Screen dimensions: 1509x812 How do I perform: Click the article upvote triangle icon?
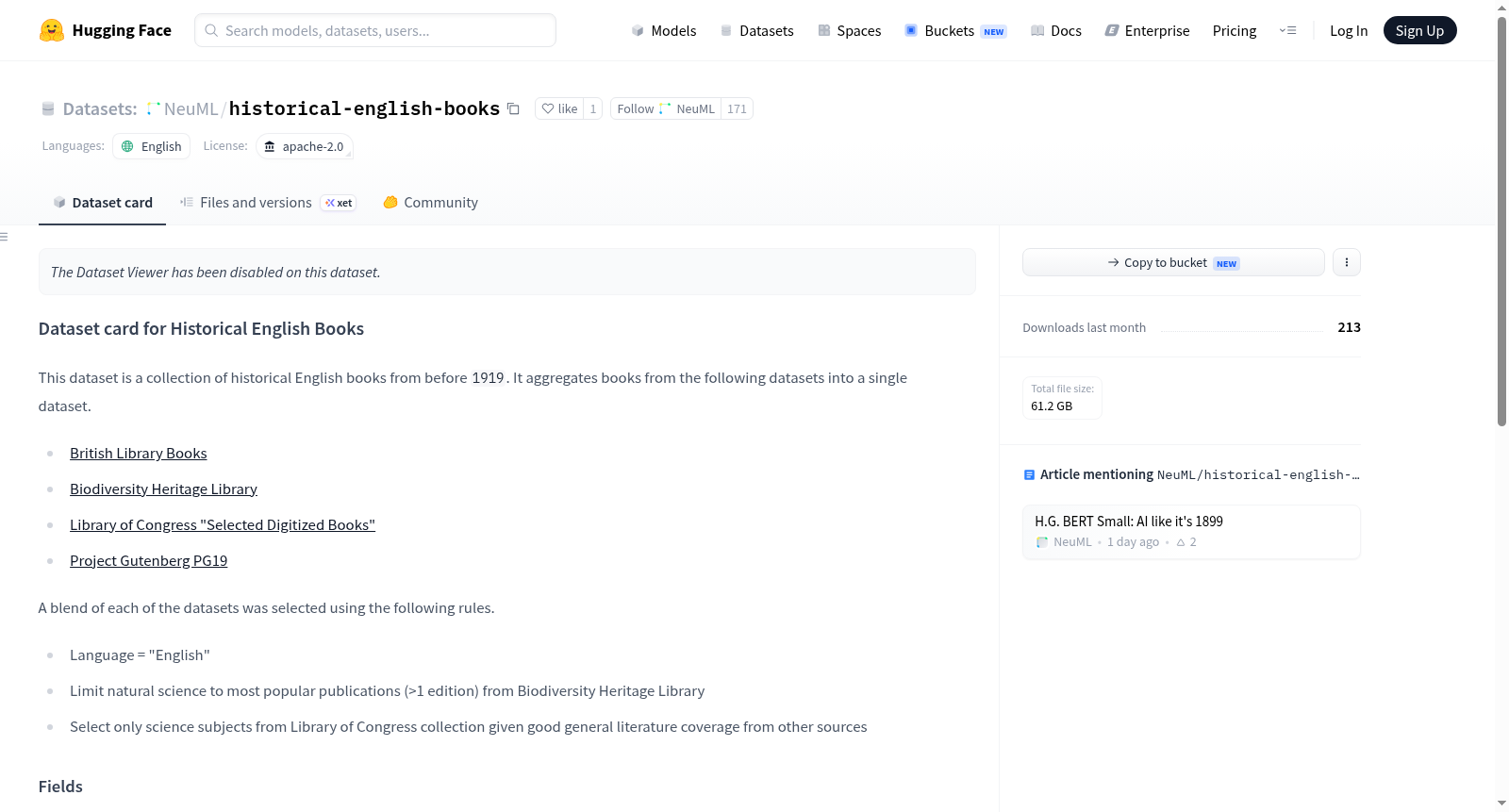[x=1180, y=542]
